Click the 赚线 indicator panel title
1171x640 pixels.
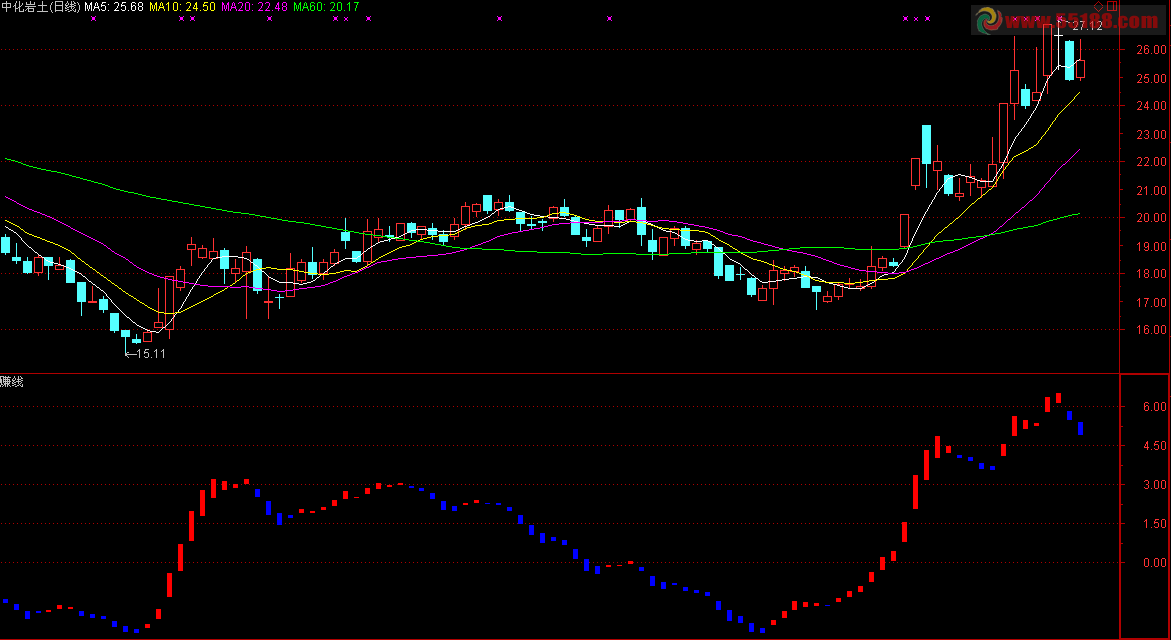(12, 381)
